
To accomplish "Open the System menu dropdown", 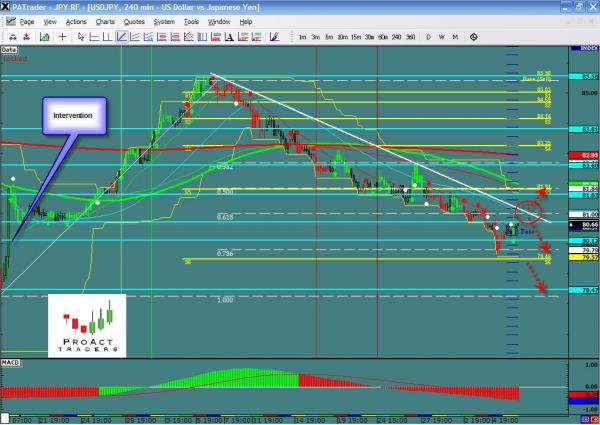I will tap(166, 20).
